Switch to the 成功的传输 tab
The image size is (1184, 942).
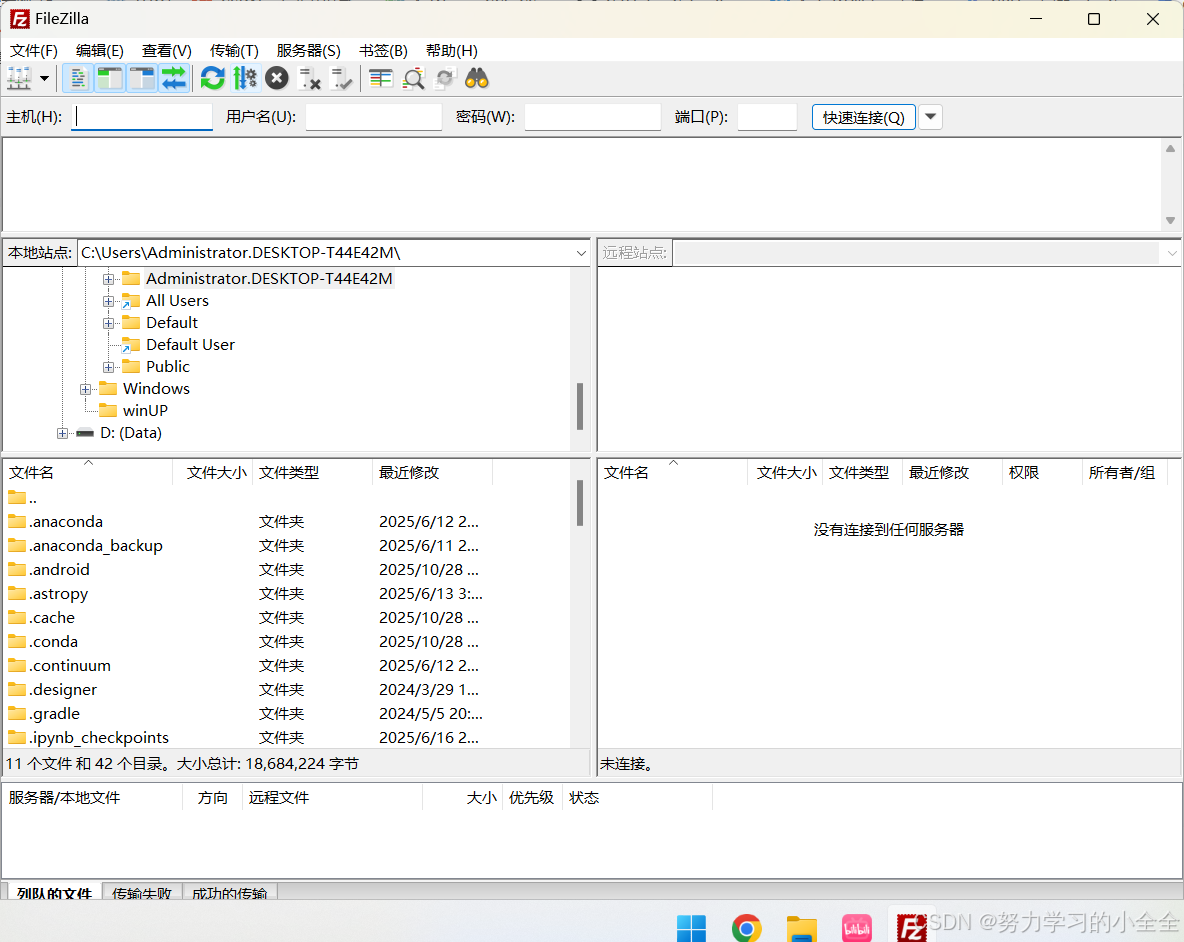[x=230, y=893]
